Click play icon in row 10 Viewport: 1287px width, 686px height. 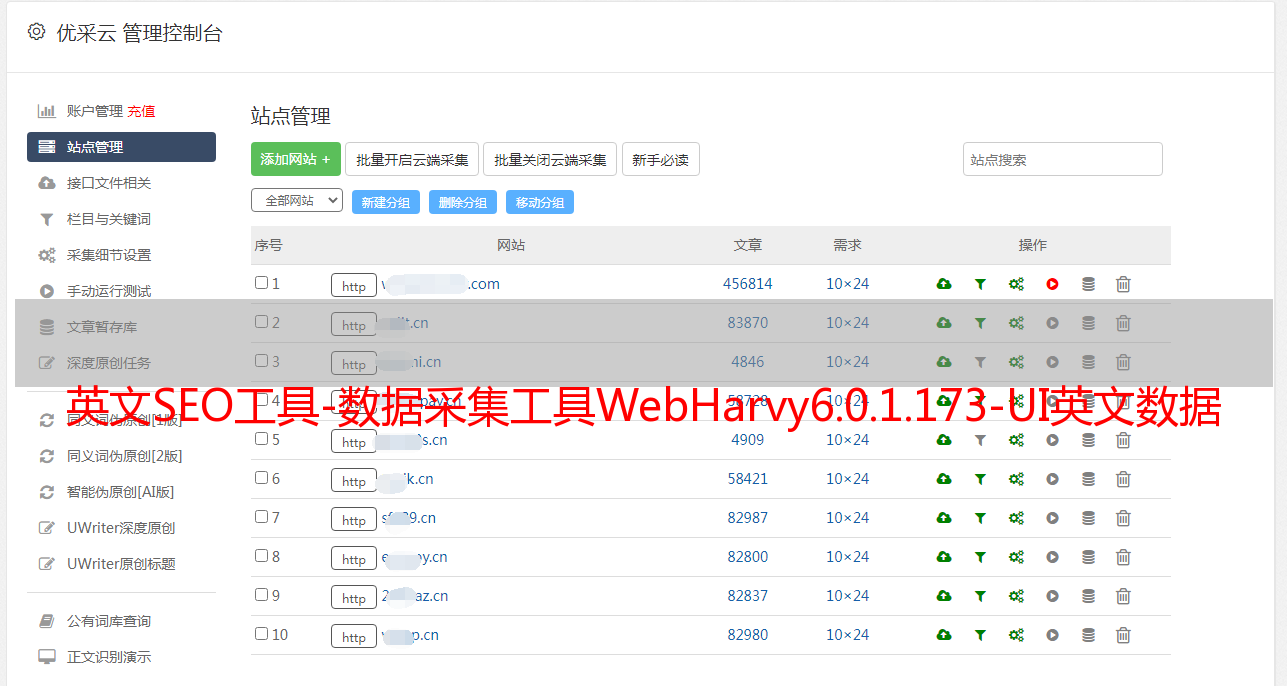coord(1052,635)
